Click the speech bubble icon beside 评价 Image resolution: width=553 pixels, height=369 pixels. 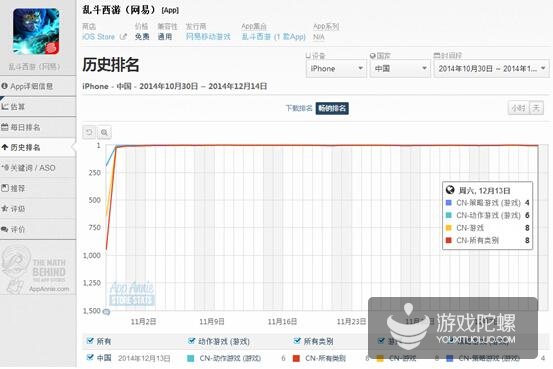pyautogui.click(x=5, y=229)
